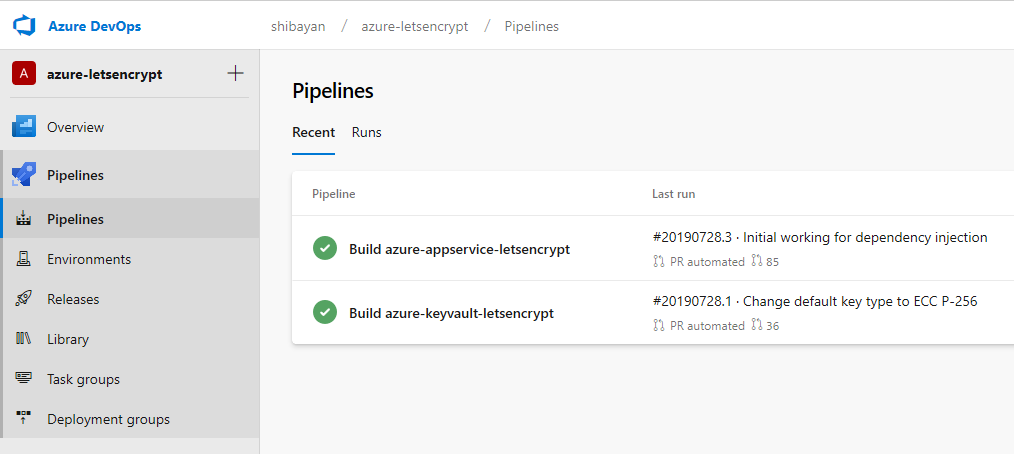Click the Azure DevOps logo icon
Screen dimensions: 1014x454
[24, 27]
